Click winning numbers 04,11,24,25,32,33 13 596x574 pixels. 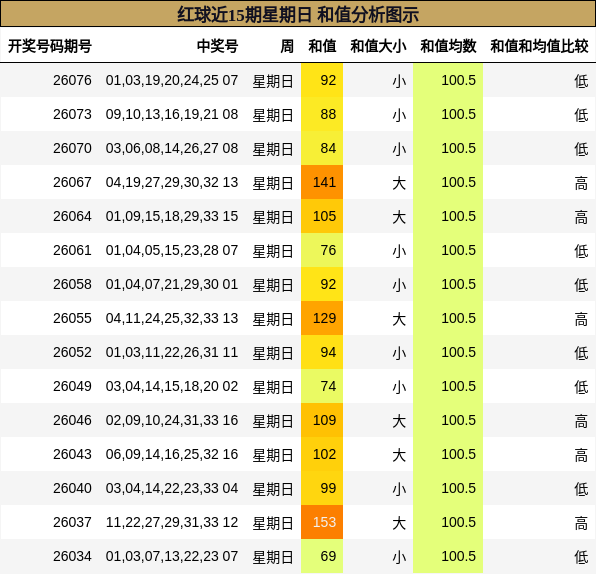[172, 318]
